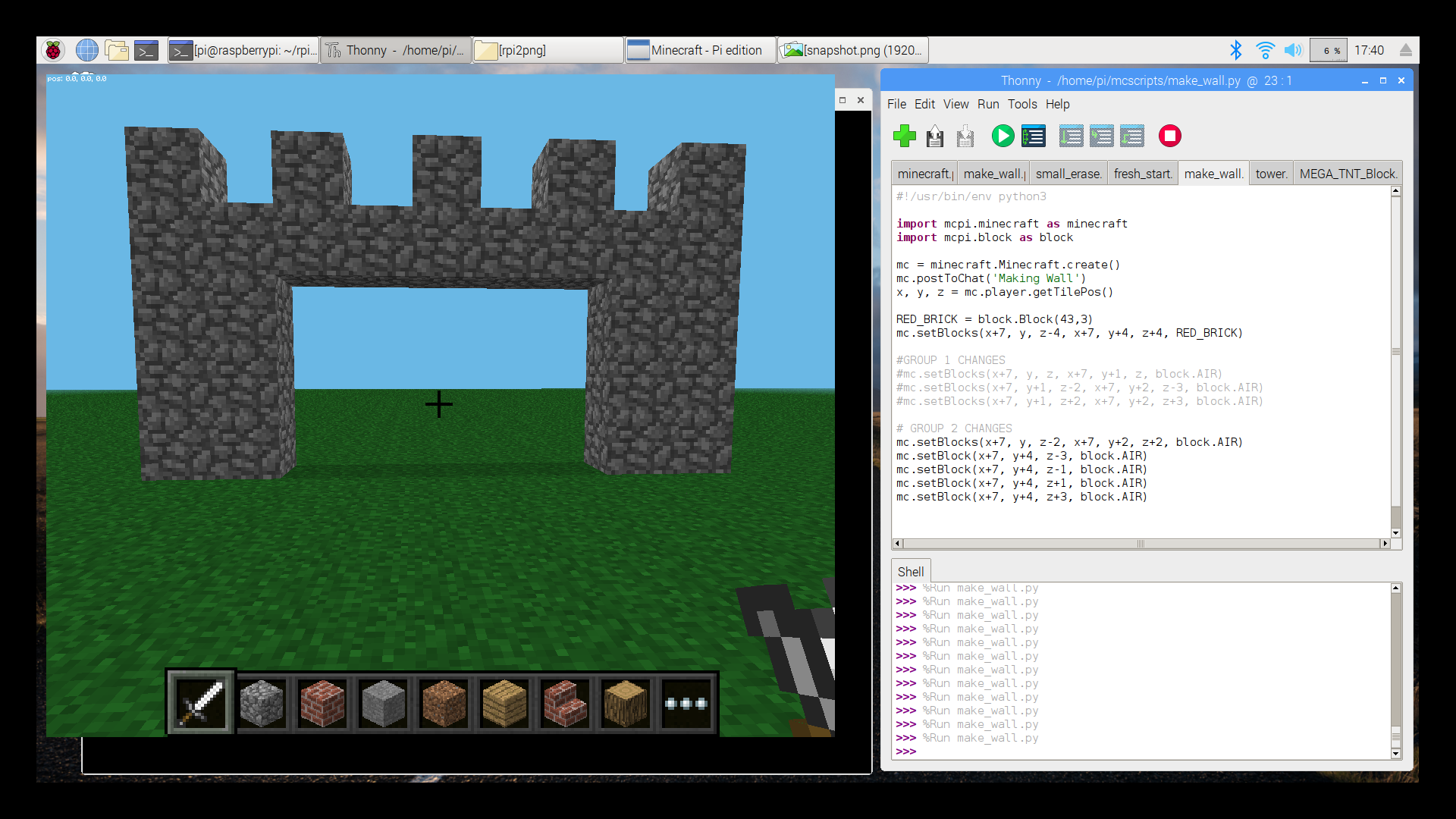This screenshot has height=819, width=1456.
Task: Select the cobblestone block in the hotbar
Action: tap(262, 704)
